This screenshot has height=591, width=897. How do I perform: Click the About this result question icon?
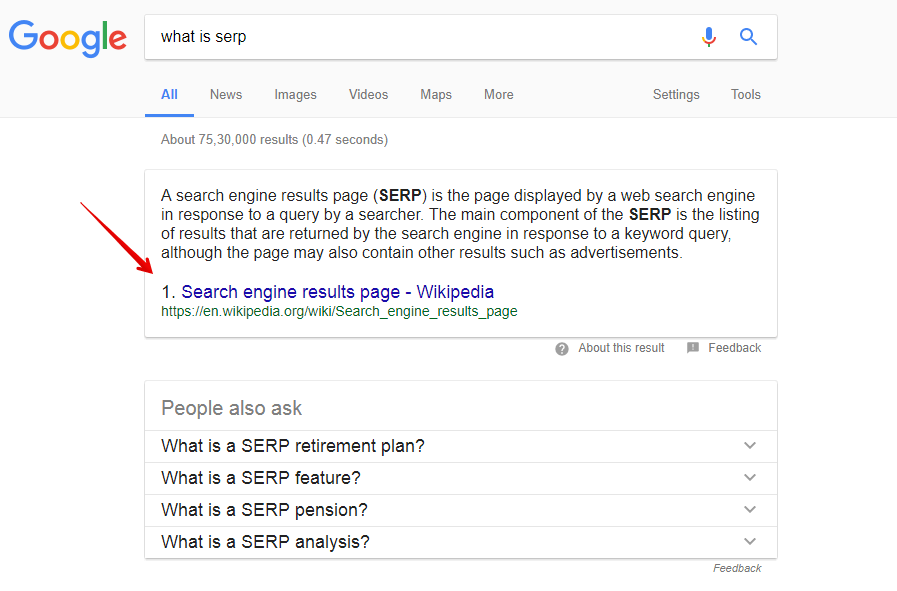pyautogui.click(x=562, y=348)
